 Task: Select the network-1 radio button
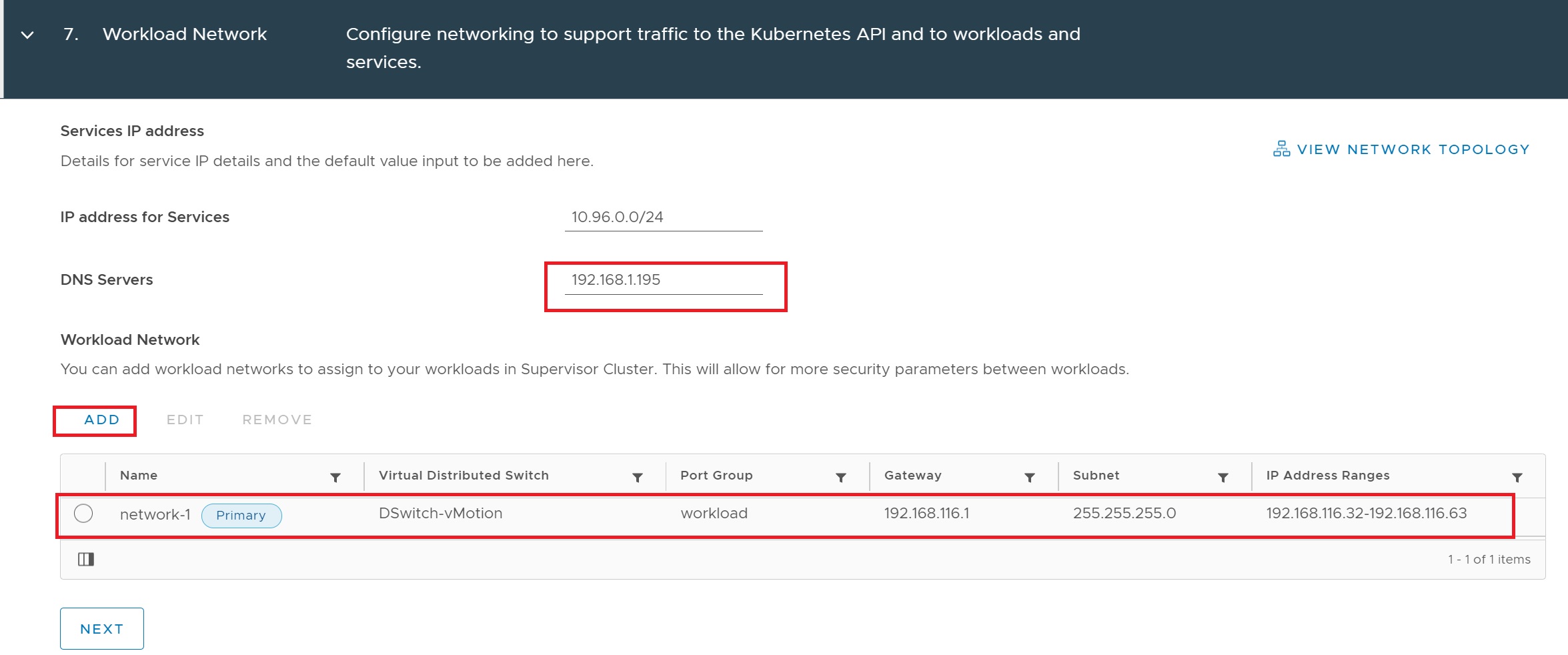pyautogui.click(x=83, y=514)
